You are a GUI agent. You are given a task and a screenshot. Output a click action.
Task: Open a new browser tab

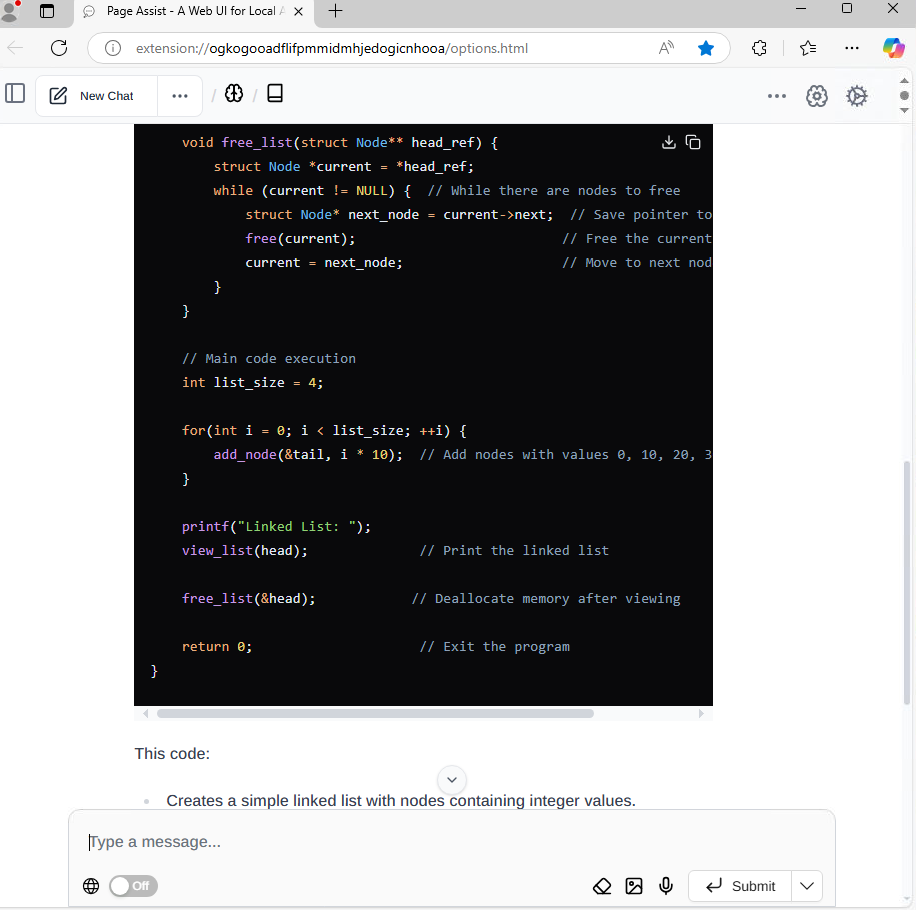[335, 11]
